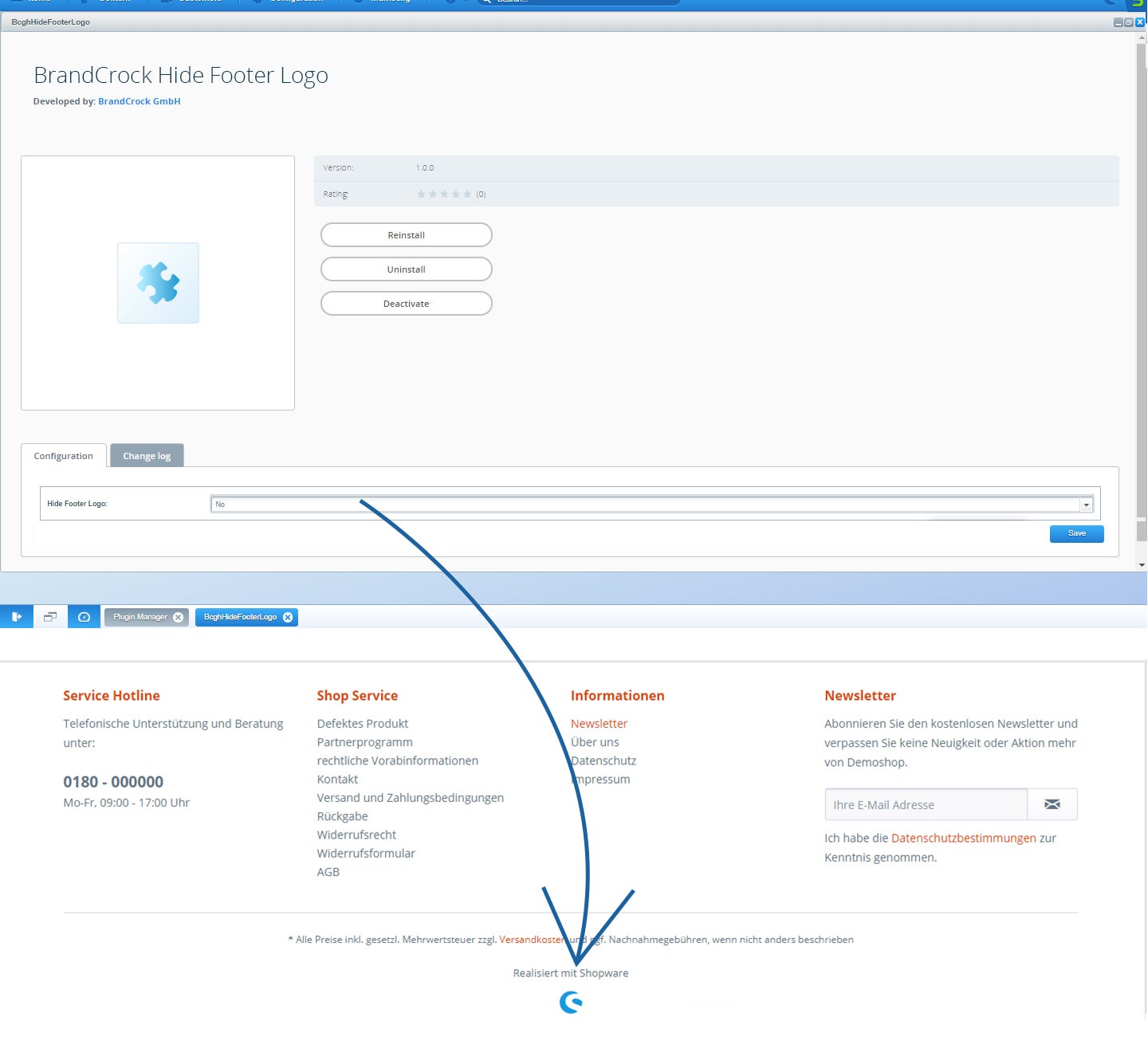
Task: Click the Reinstall button
Action: click(407, 235)
